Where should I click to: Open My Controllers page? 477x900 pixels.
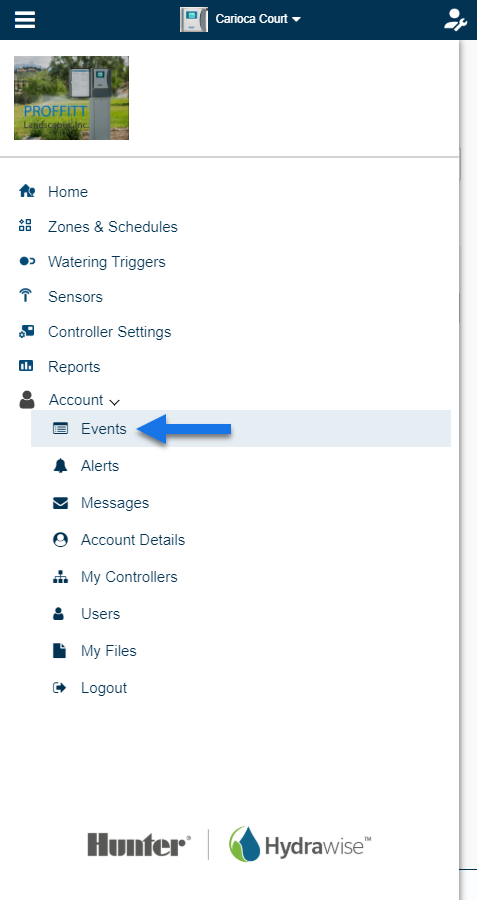[129, 577]
